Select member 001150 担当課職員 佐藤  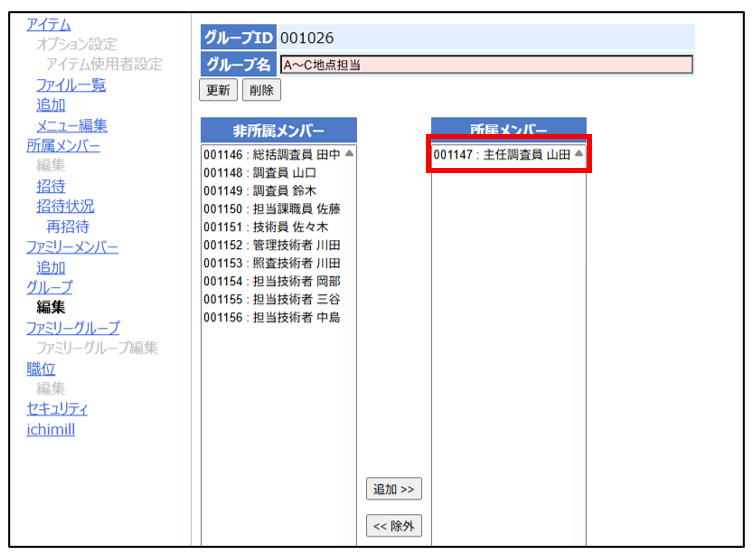[x=271, y=209]
